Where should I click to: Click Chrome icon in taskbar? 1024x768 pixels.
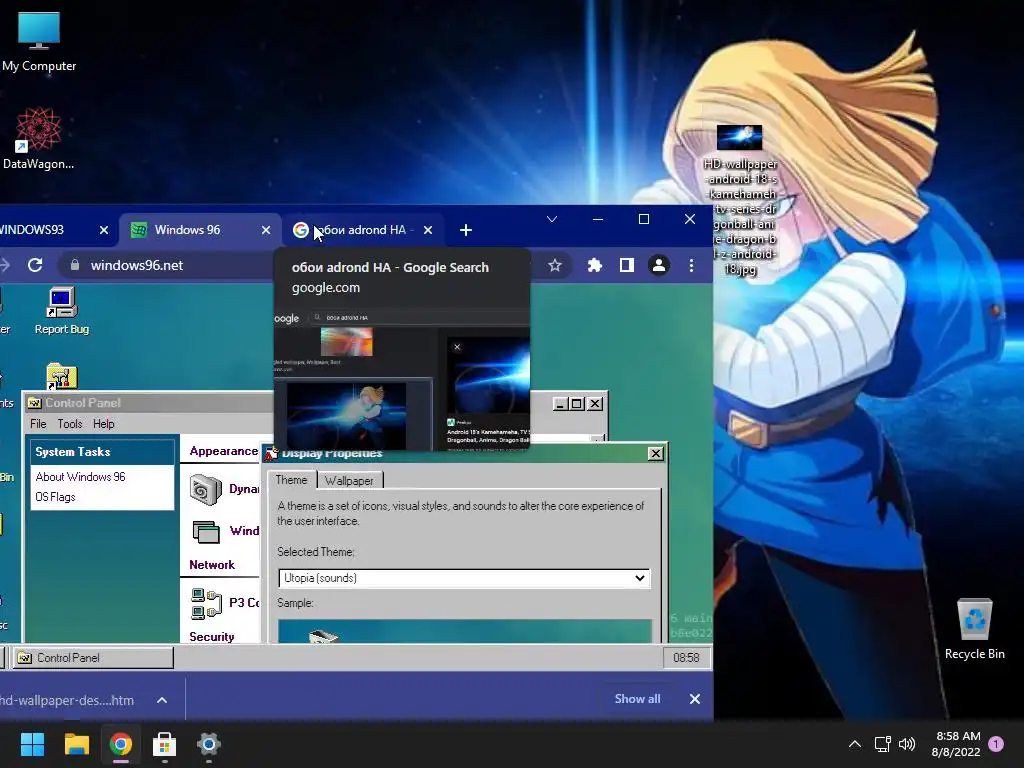tap(121, 744)
